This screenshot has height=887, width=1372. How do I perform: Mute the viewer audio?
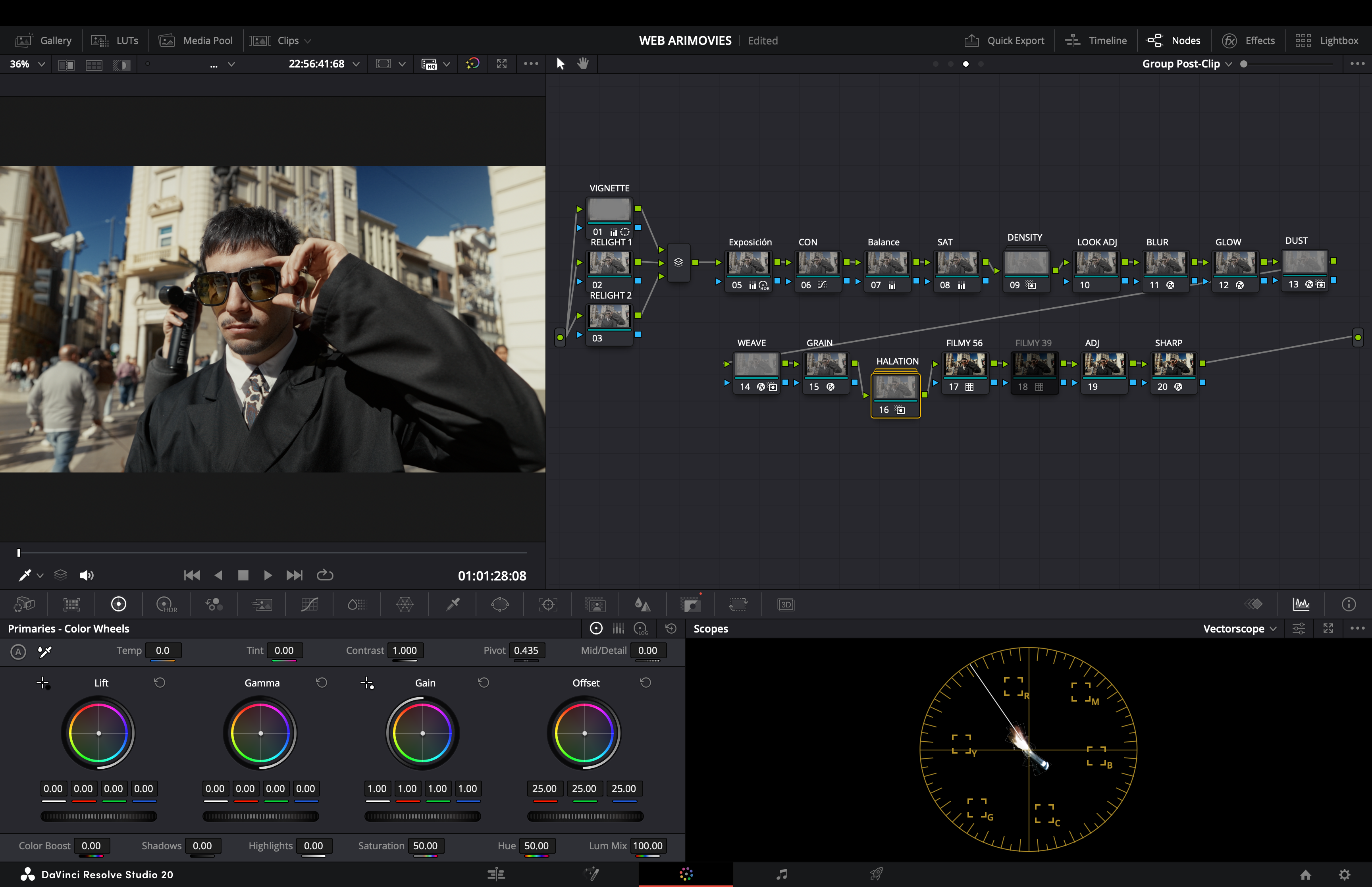coord(87,575)
